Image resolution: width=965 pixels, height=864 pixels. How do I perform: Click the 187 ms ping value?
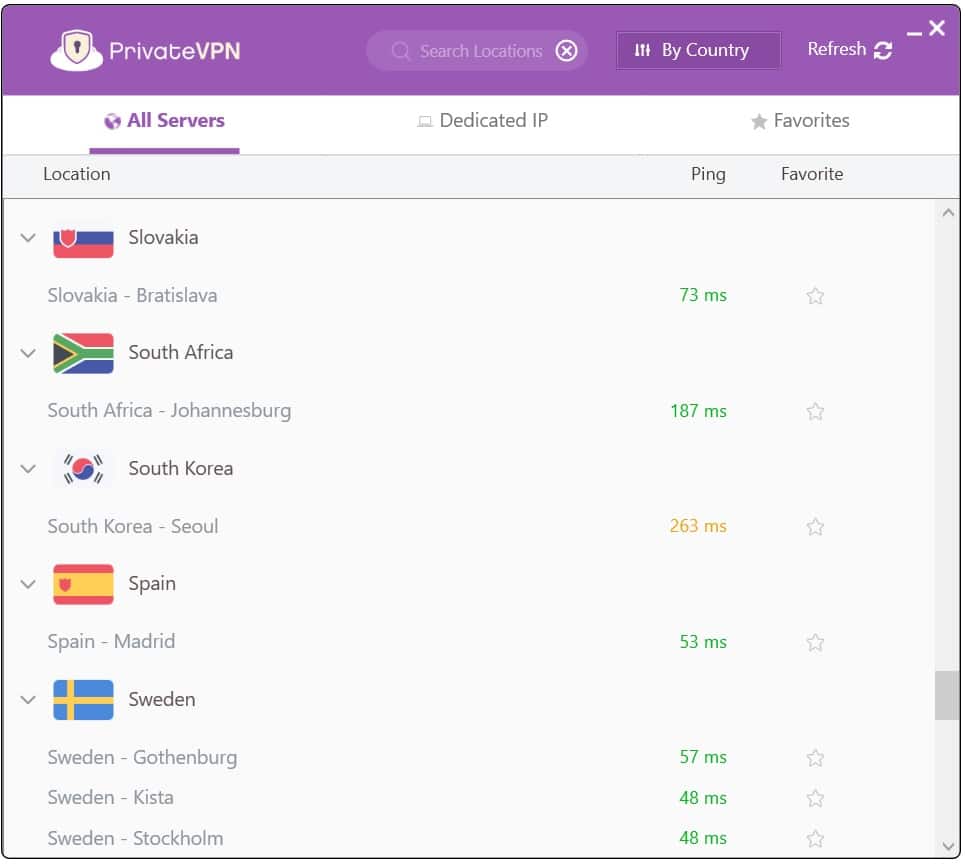tap(699, 411)
